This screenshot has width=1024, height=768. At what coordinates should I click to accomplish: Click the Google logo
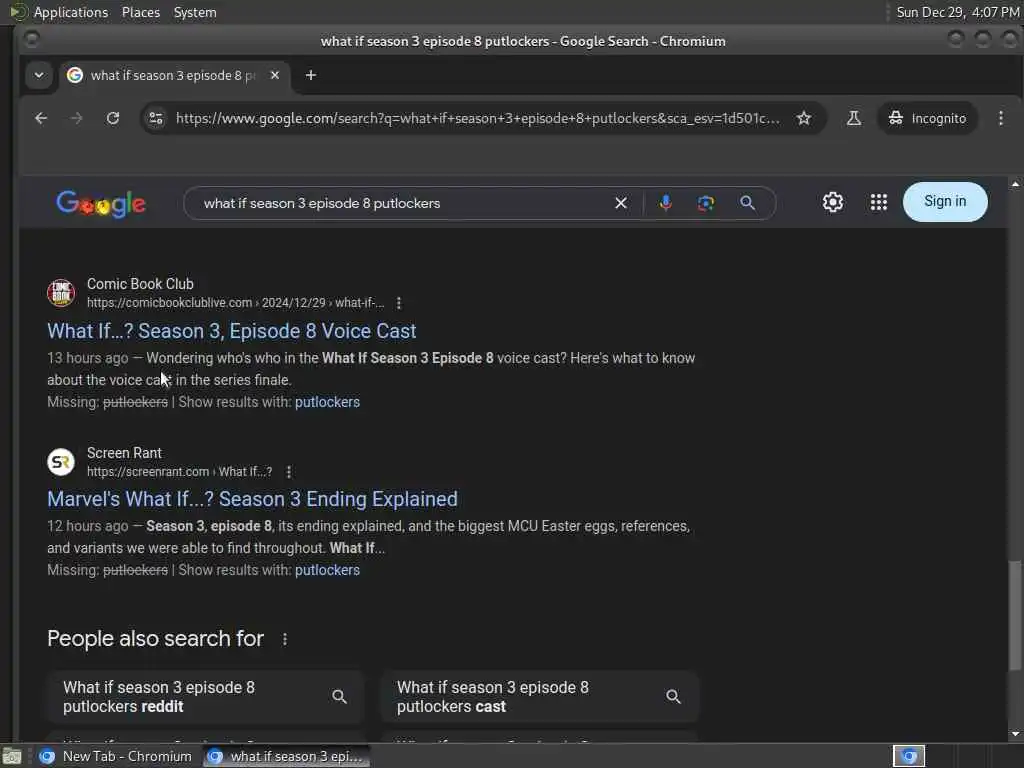(x=101, y=203)
